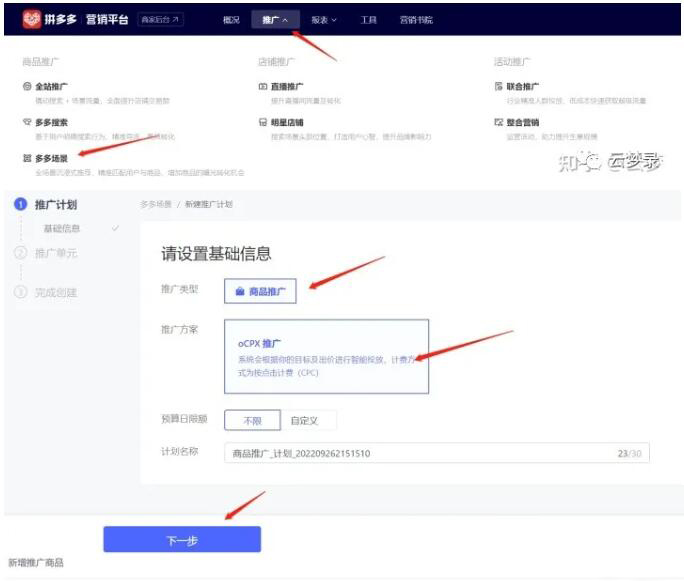Click the shopping bag icon in 商品推广
684x581 pixels.
(240, 291)
